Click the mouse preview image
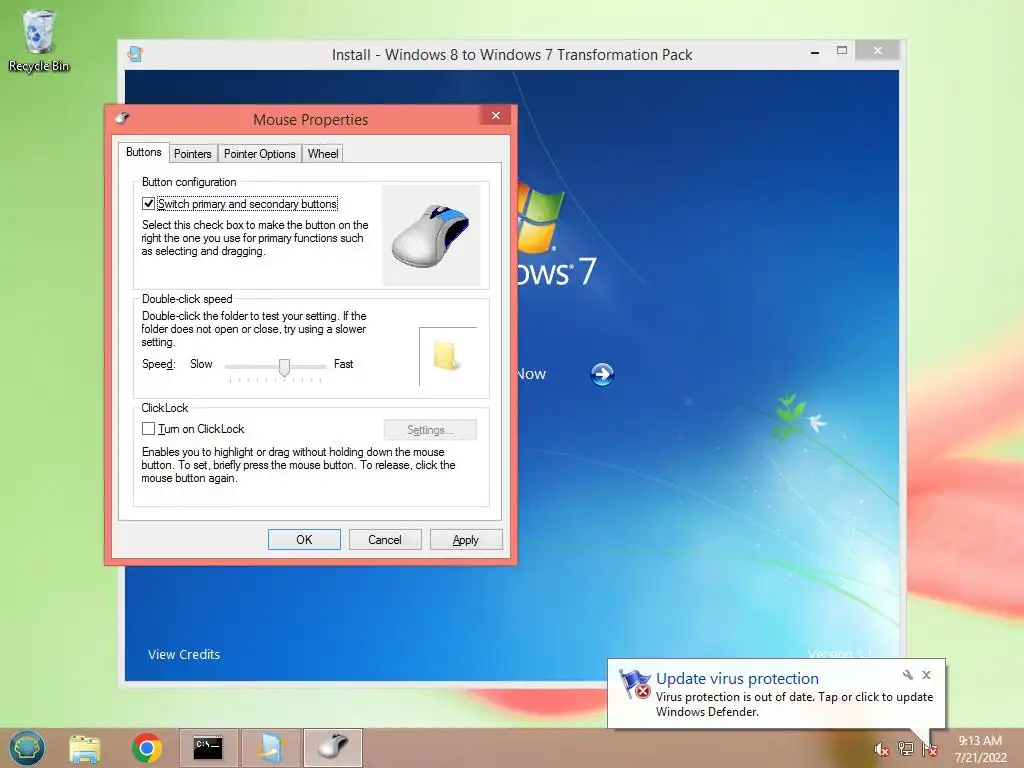This screenshot has width=1024, height=768. click(431, 235)
